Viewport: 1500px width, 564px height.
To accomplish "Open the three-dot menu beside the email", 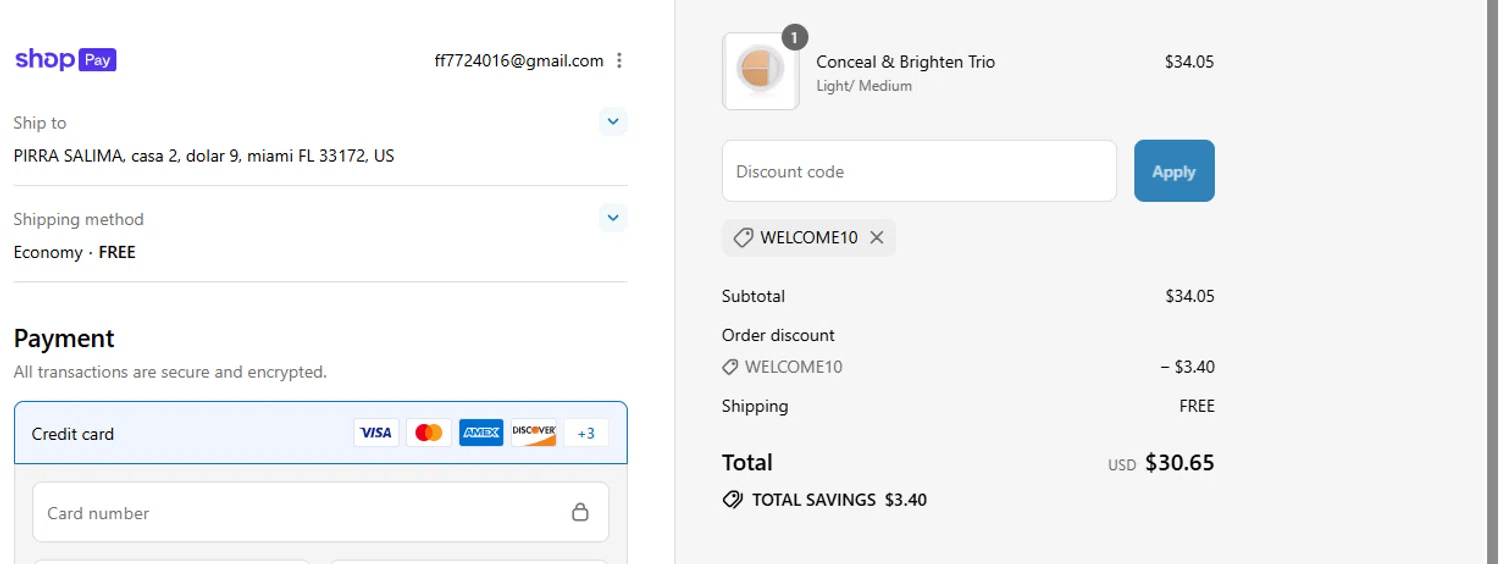I will point(619,60).
